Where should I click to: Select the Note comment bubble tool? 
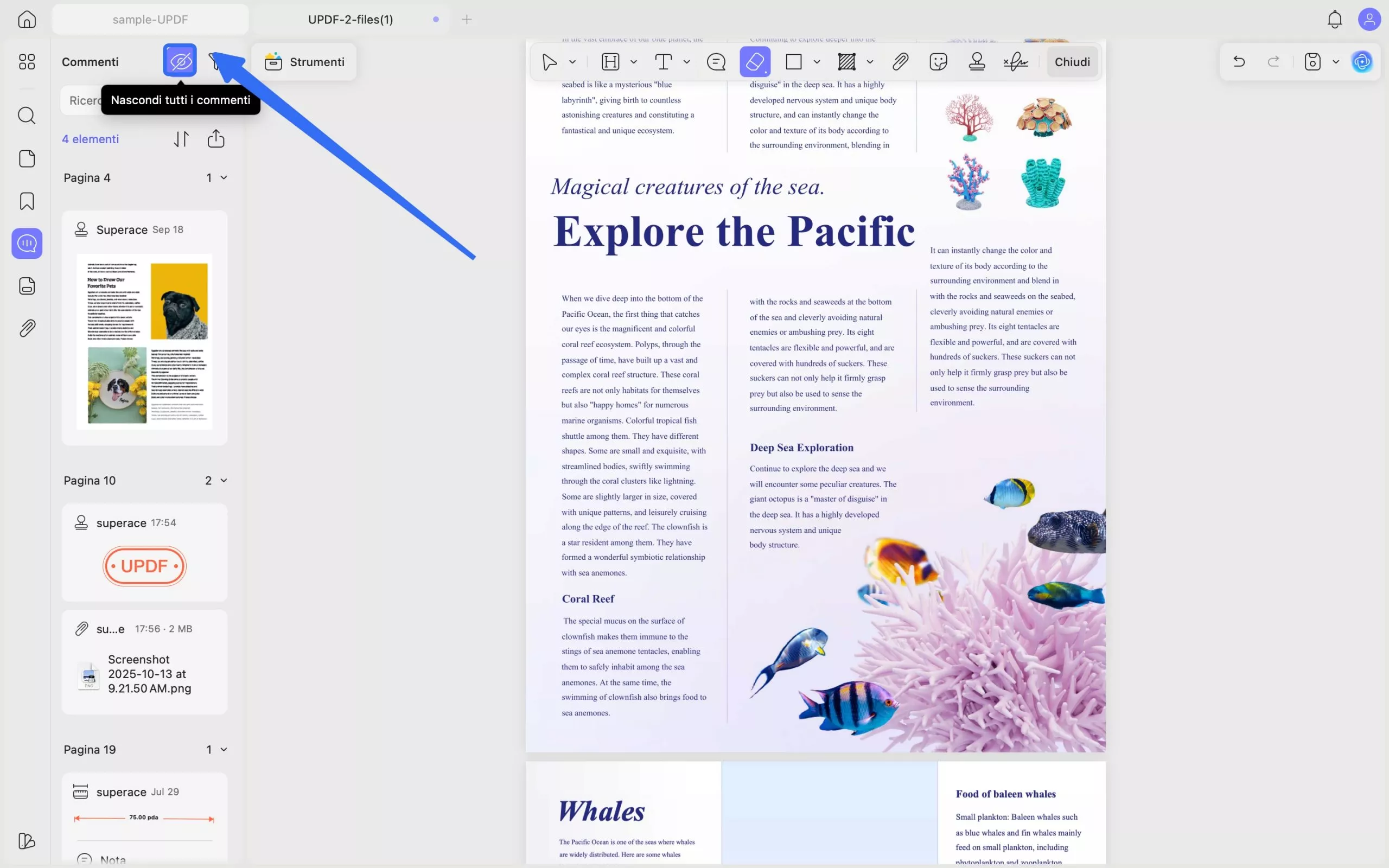716,61
